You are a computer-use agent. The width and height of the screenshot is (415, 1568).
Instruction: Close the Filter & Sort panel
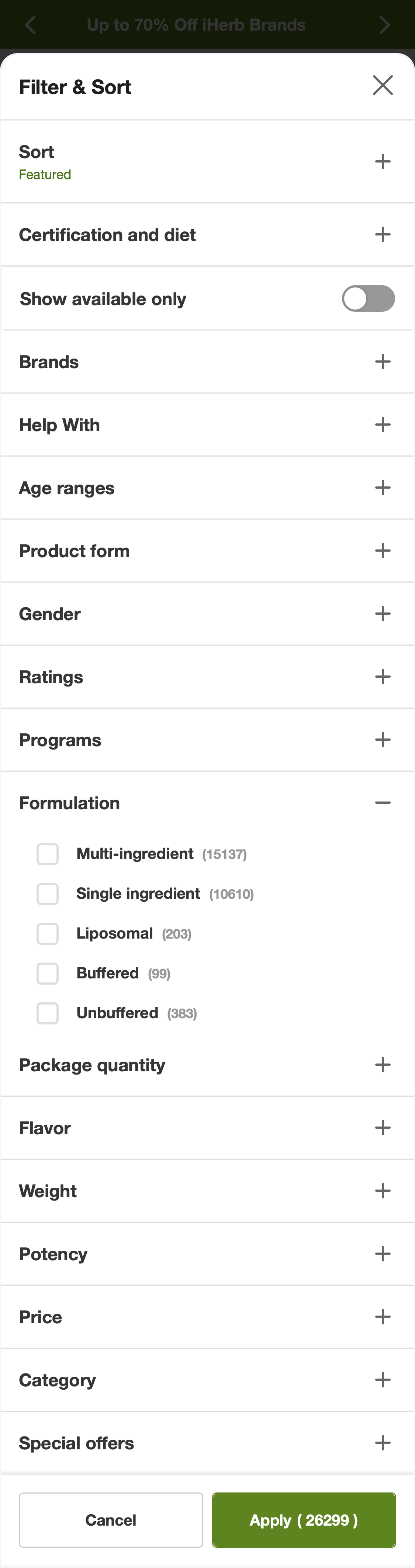tap(383, 86)
